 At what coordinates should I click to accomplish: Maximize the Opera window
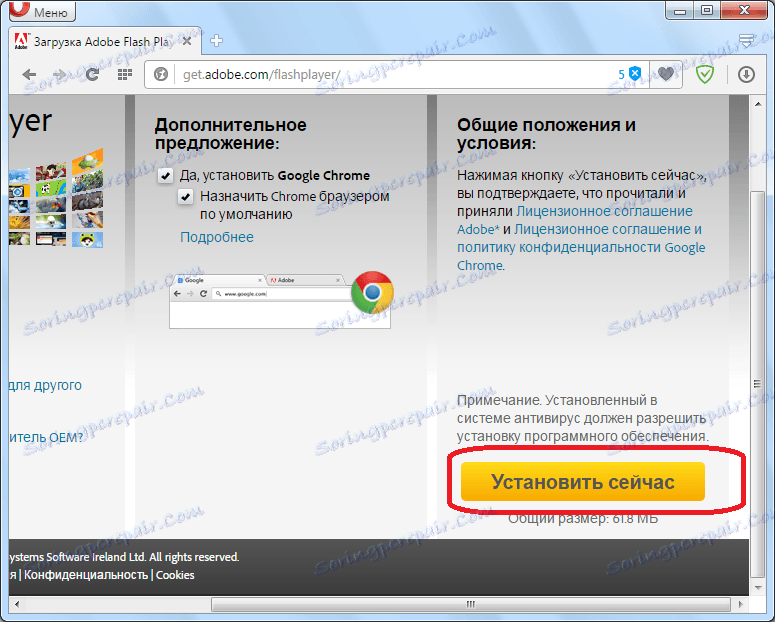tap(707, 10)
